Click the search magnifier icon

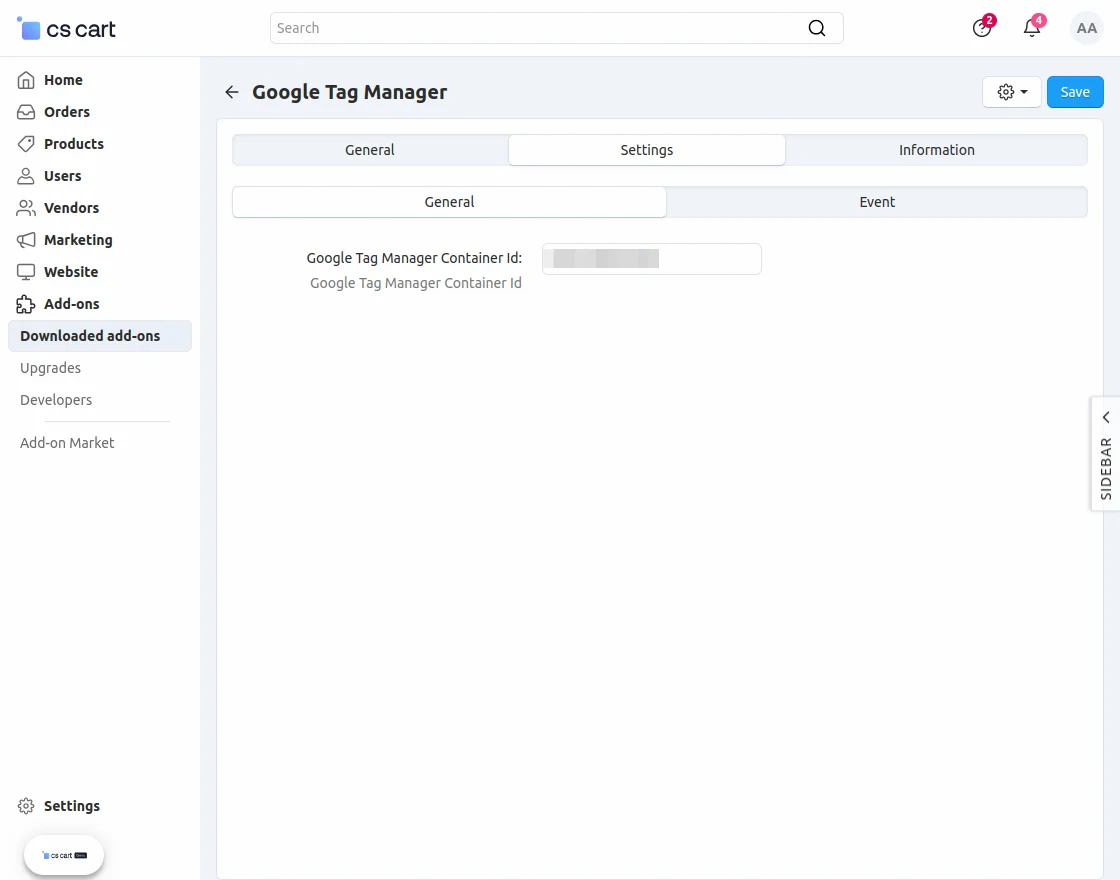point(816,28)
